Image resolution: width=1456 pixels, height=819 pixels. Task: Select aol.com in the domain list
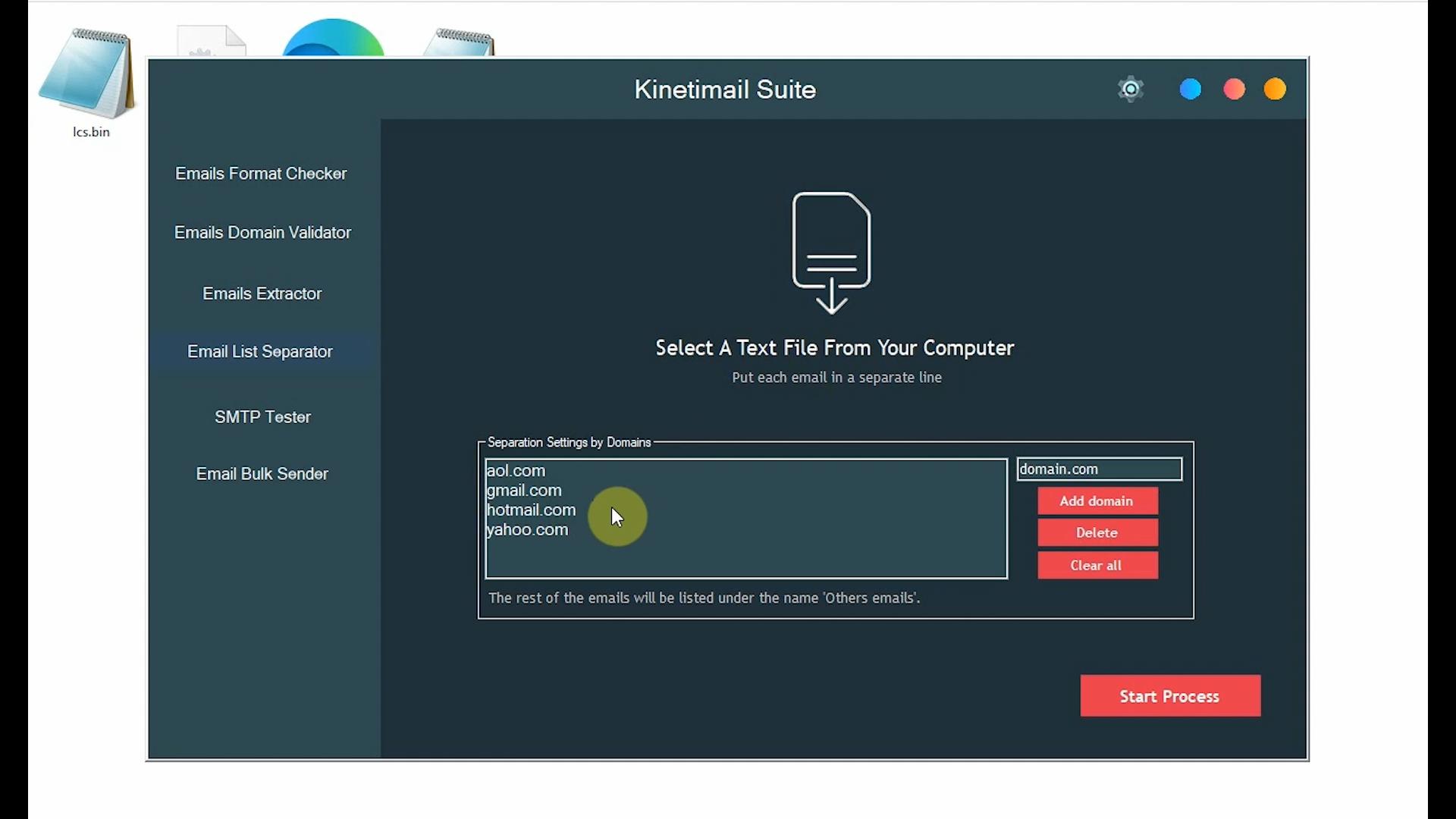[x=516, y=470]
